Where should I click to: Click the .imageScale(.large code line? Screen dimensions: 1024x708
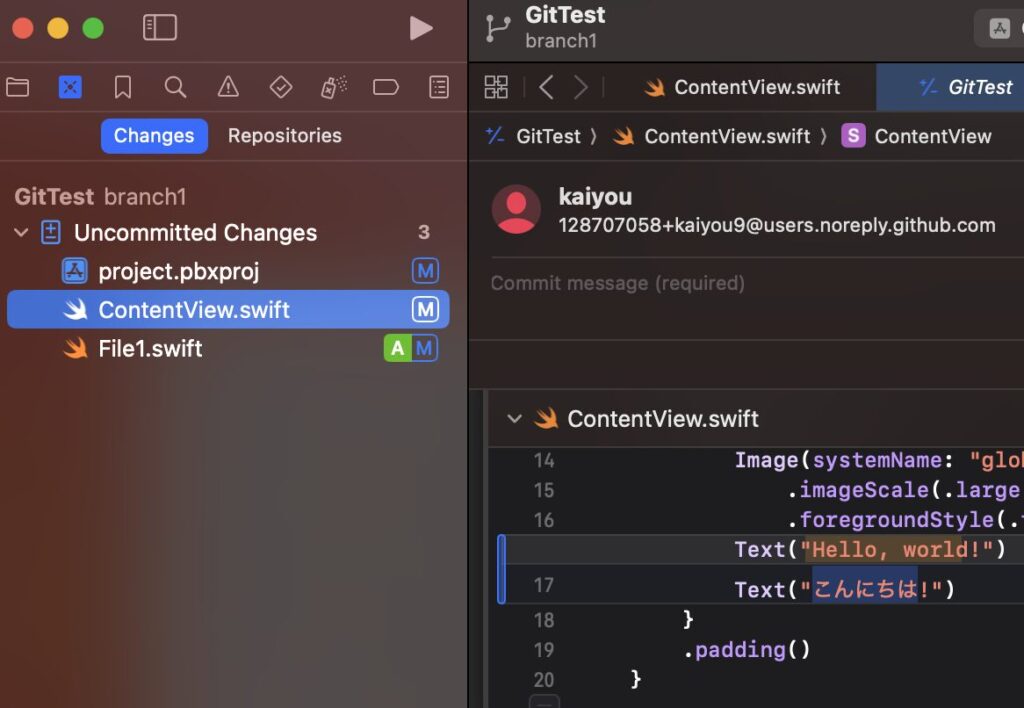pos(904,491)
